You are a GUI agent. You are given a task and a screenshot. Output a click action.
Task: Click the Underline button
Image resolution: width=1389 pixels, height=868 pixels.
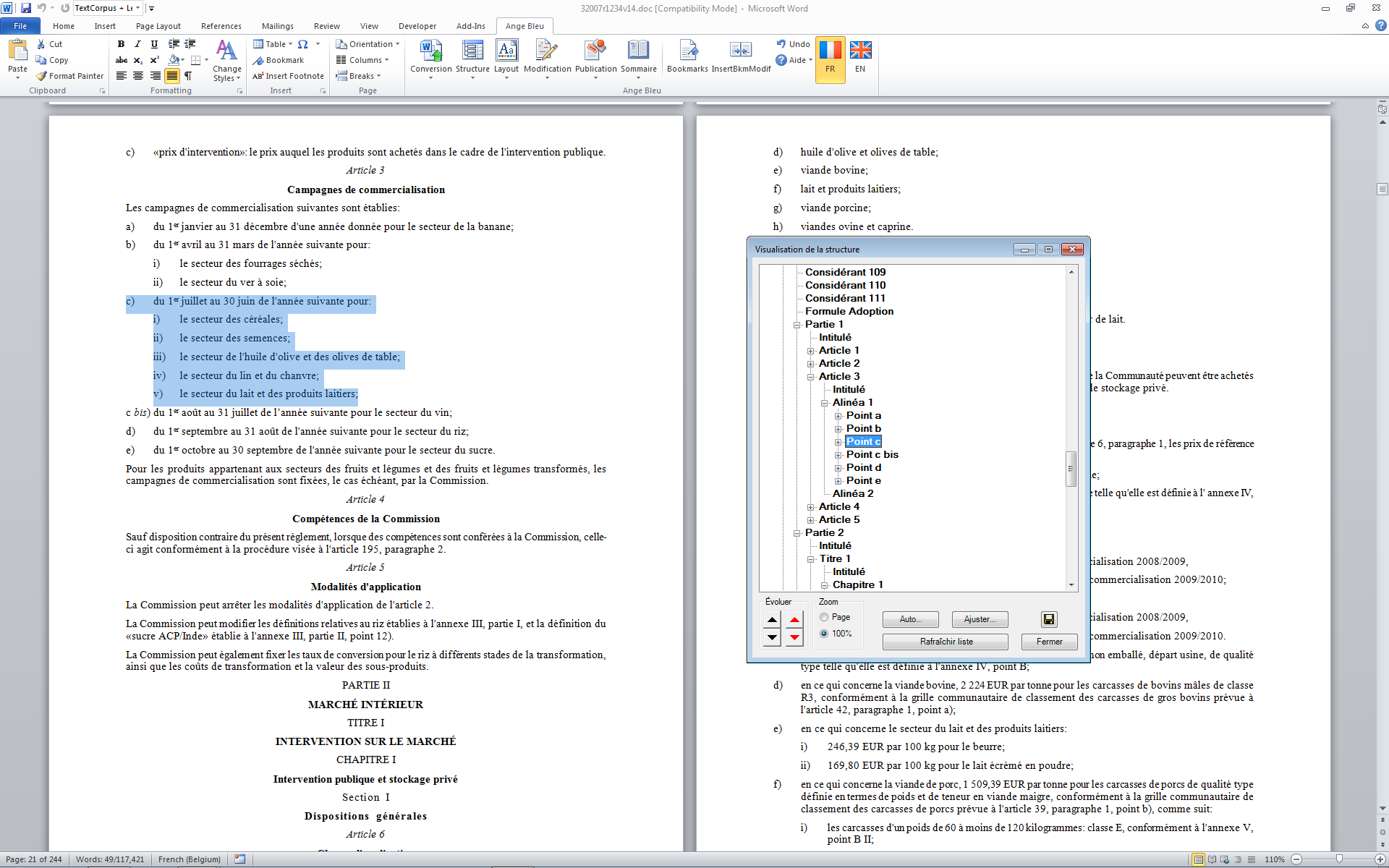(154, 44)
